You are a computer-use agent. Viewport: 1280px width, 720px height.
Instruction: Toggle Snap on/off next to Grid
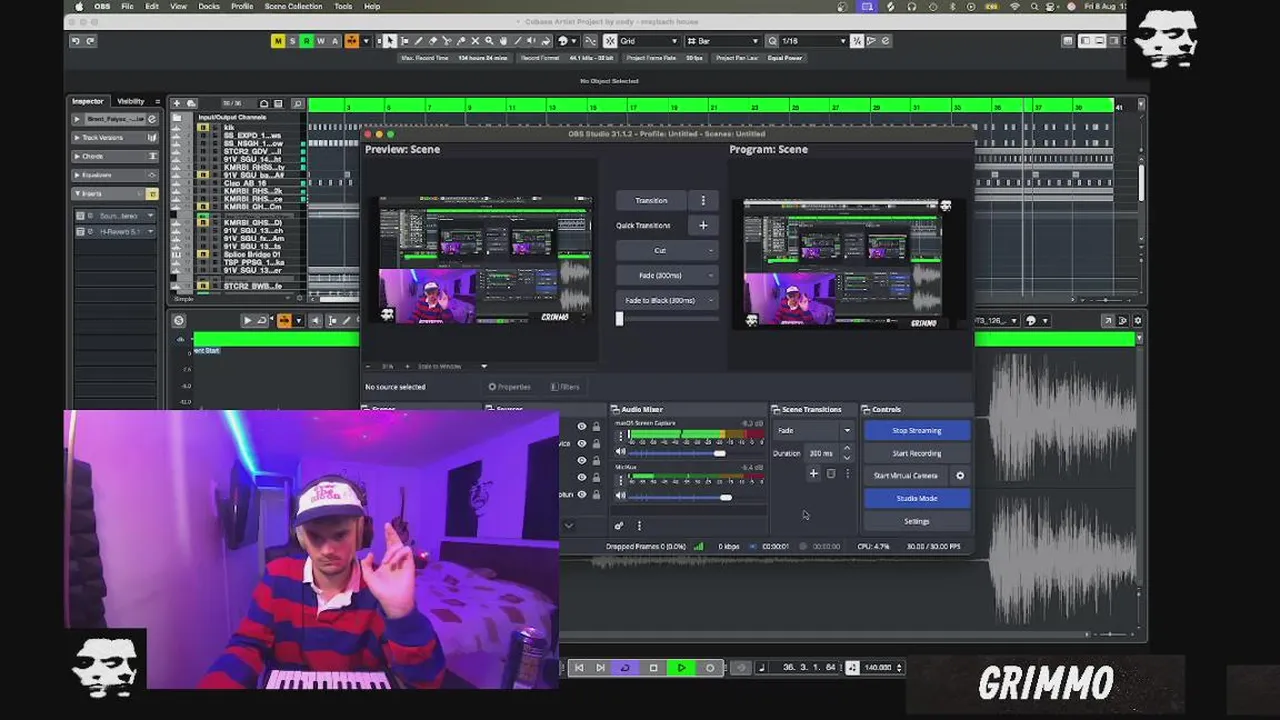pyautogui.click(x=609, y=41)
